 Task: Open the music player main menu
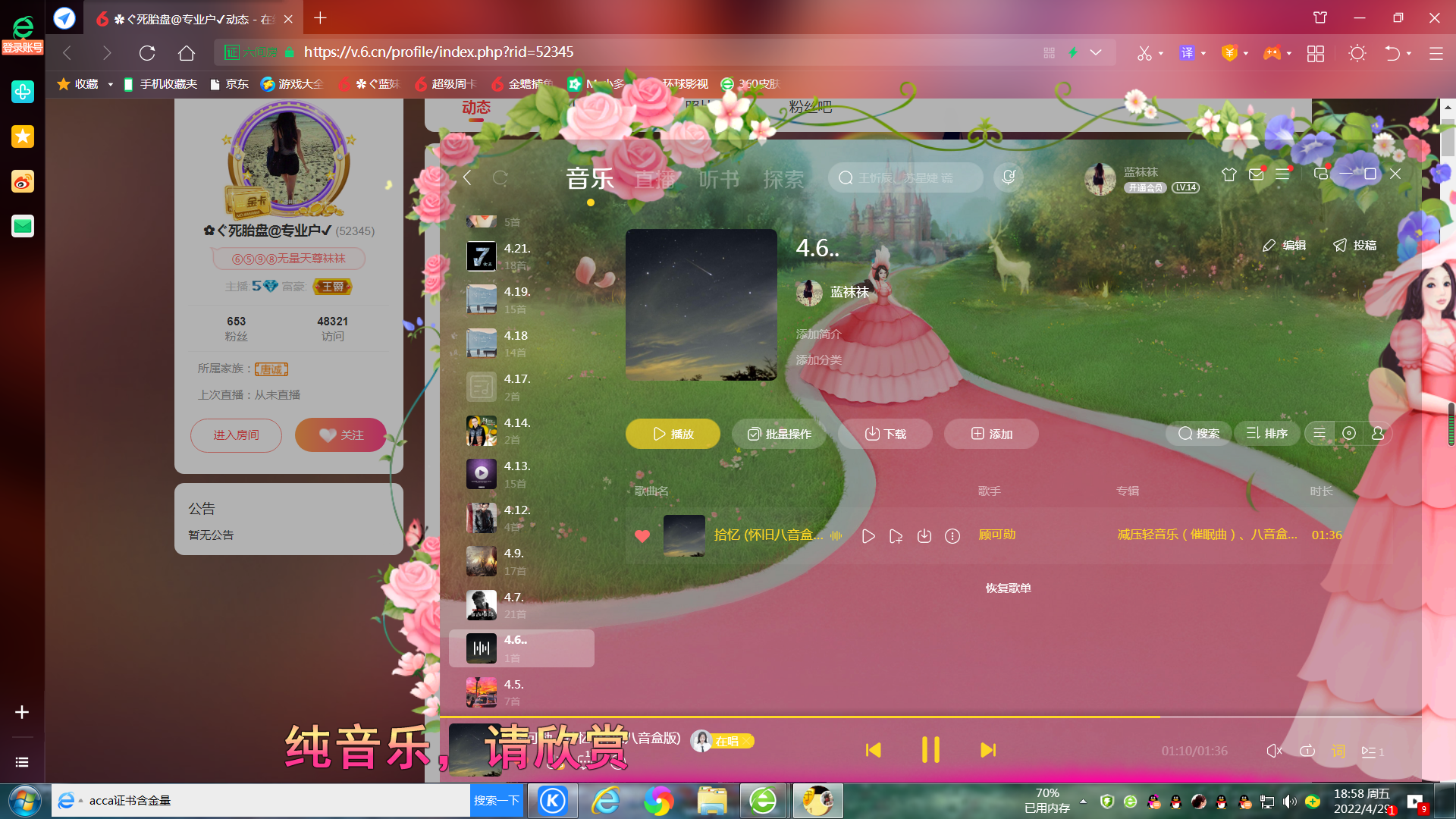(x=1283, y=174)
